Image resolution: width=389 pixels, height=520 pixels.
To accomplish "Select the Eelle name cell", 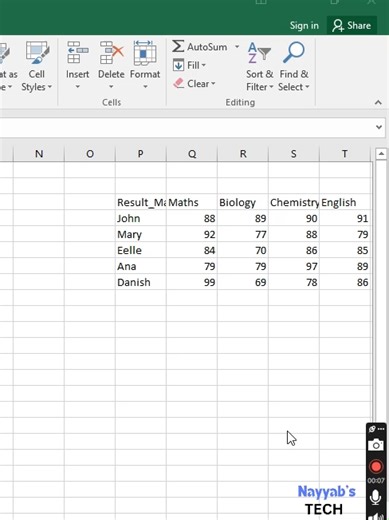I will coord(141,250).
